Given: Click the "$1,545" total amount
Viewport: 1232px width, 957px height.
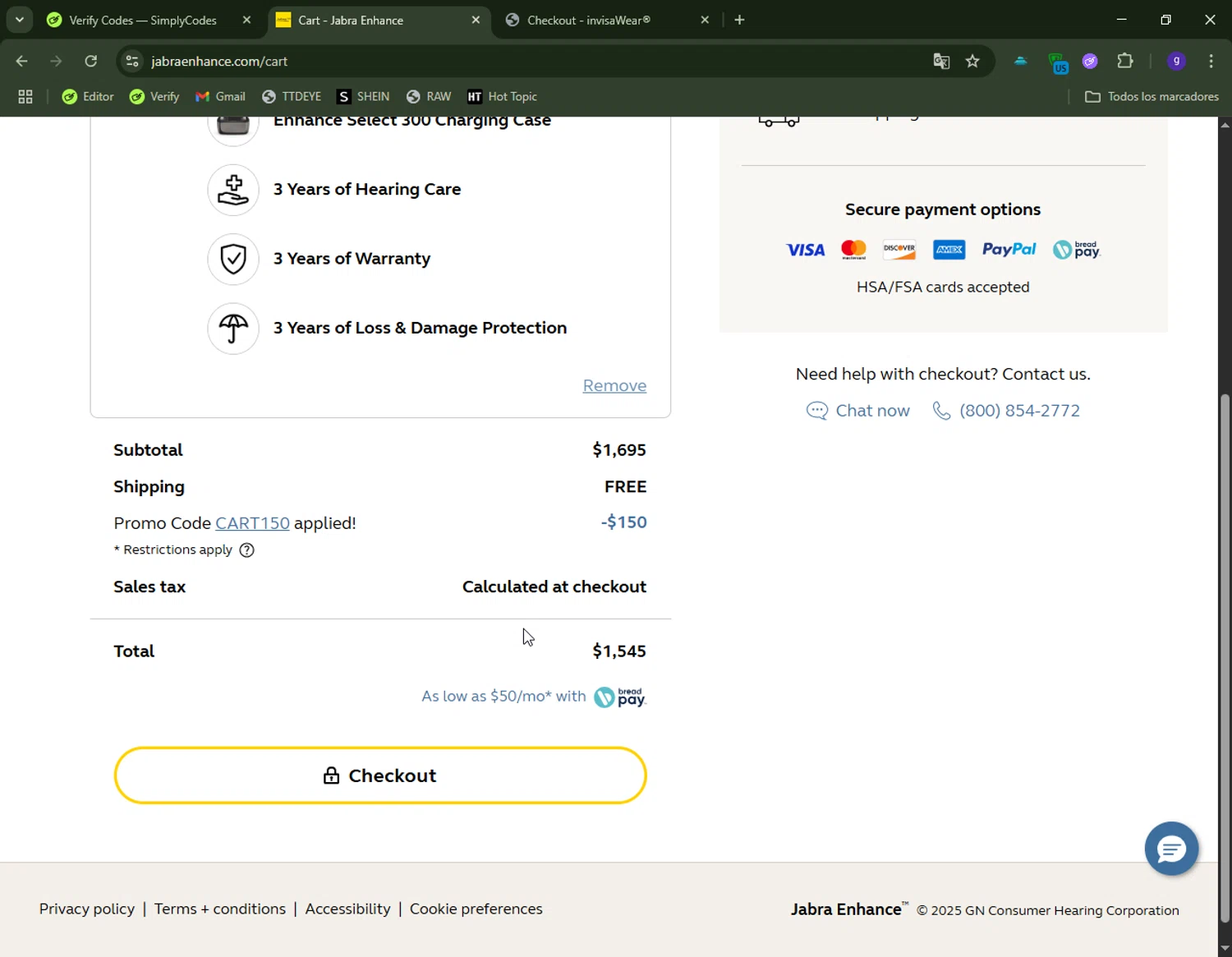Looking at the screenshot, I should pos(619,651).
